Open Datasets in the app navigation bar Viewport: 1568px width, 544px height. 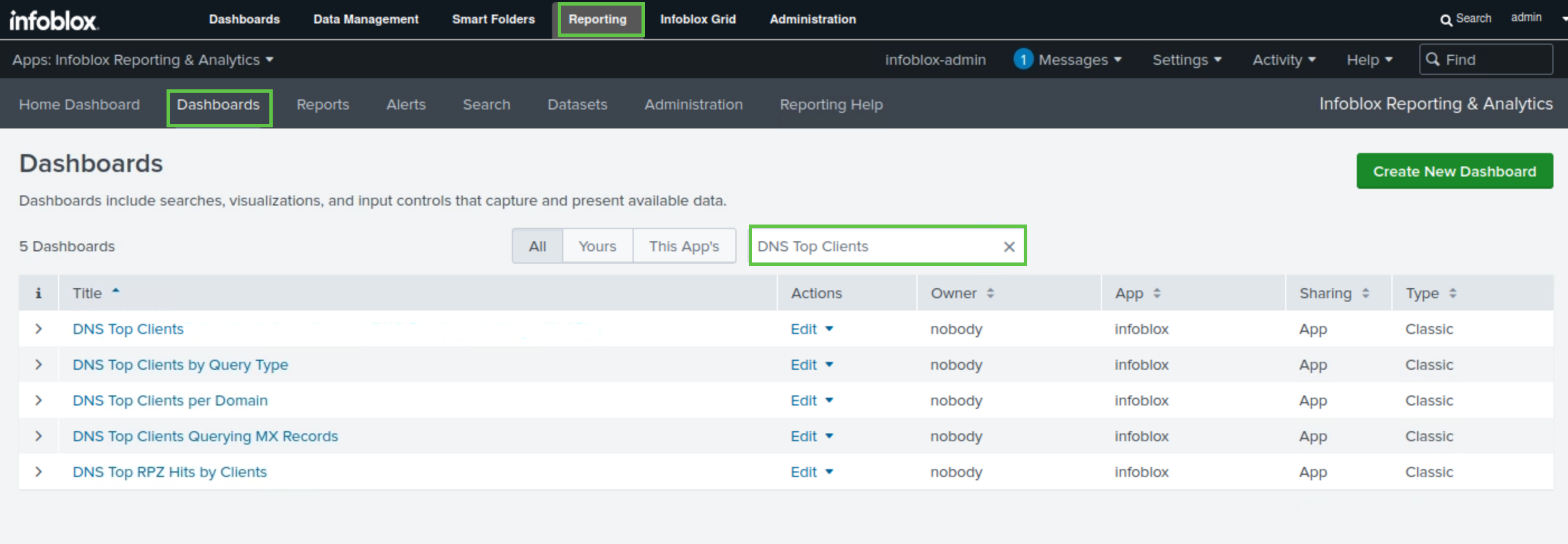(577, 104)
